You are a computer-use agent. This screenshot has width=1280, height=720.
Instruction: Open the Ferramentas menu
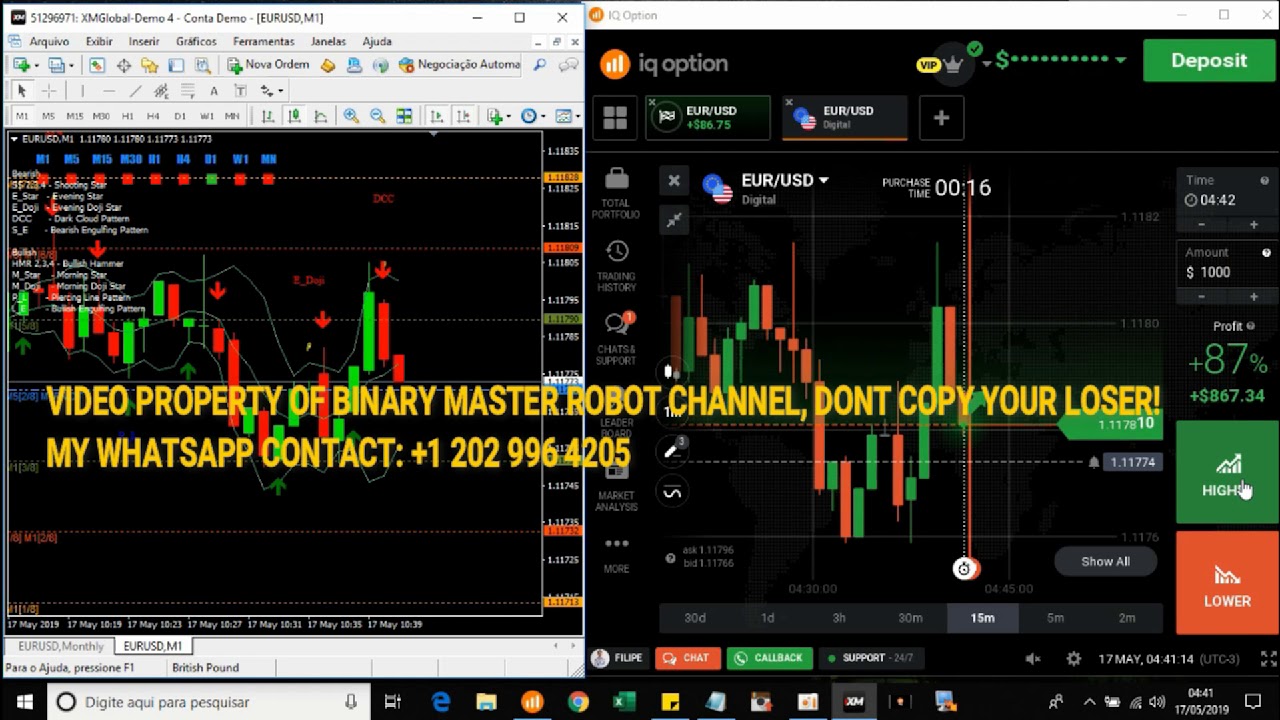pyautogui.click(x=263, y=41)
